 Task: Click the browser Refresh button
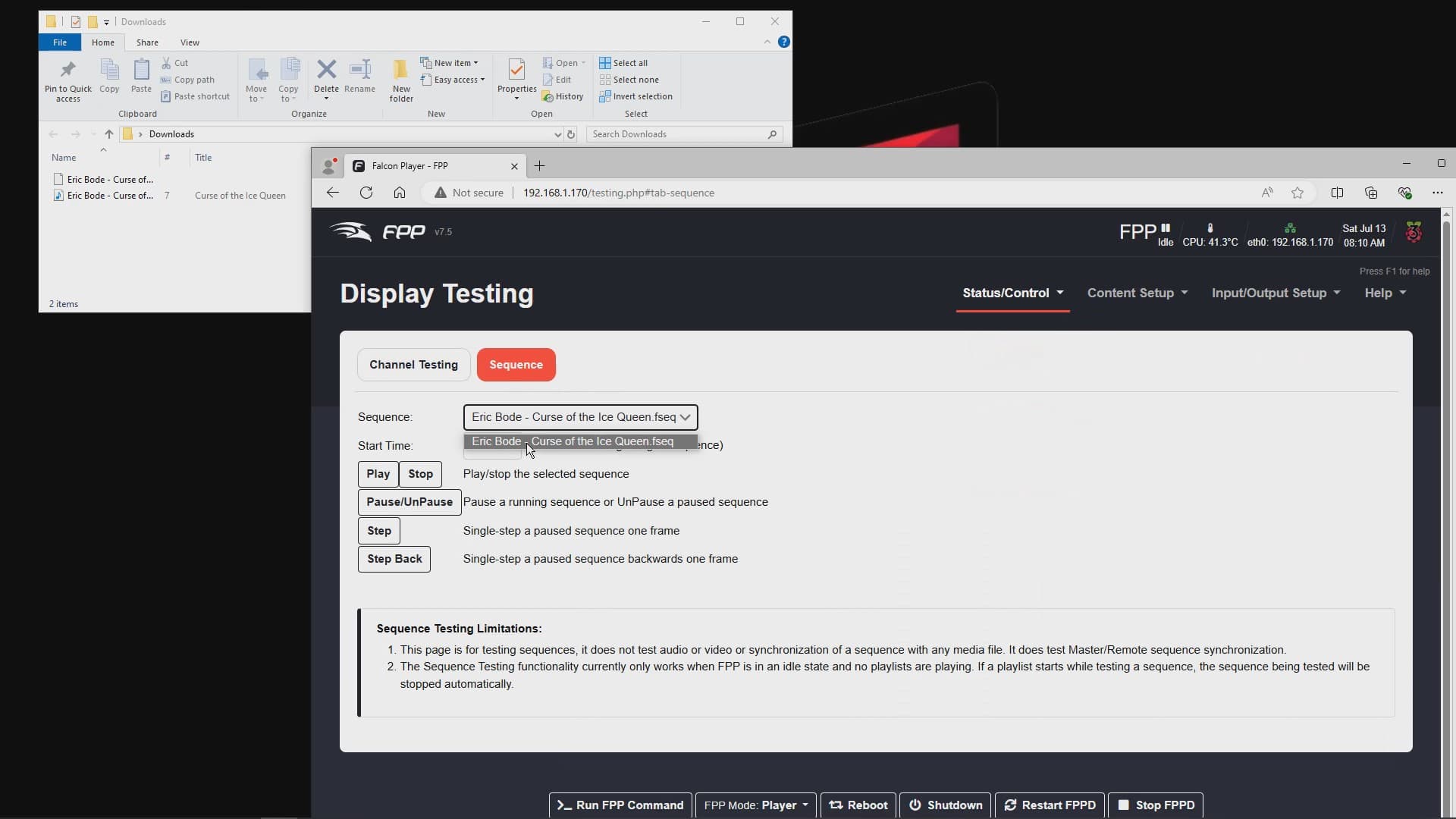point(366,193)
